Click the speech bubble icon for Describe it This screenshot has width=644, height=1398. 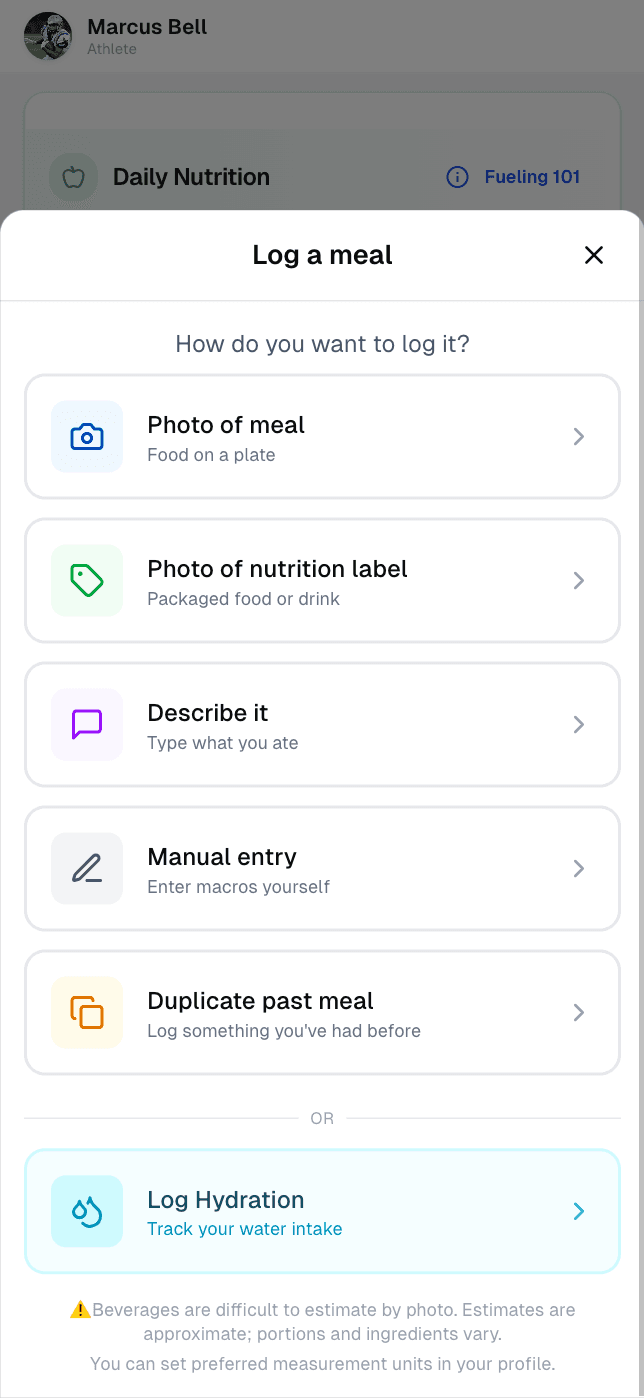(87, 725)
